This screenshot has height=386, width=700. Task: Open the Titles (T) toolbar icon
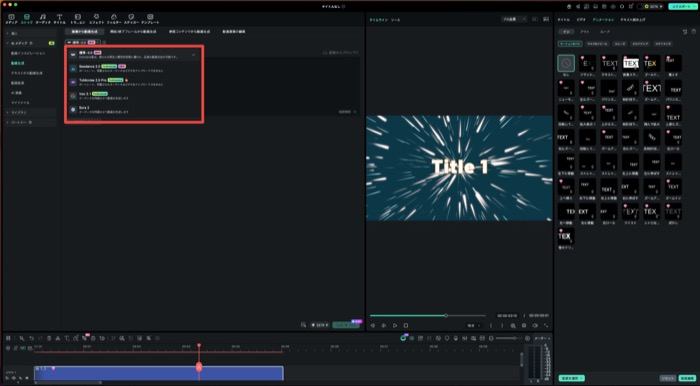pyautogui.click(x=59, y=19)
